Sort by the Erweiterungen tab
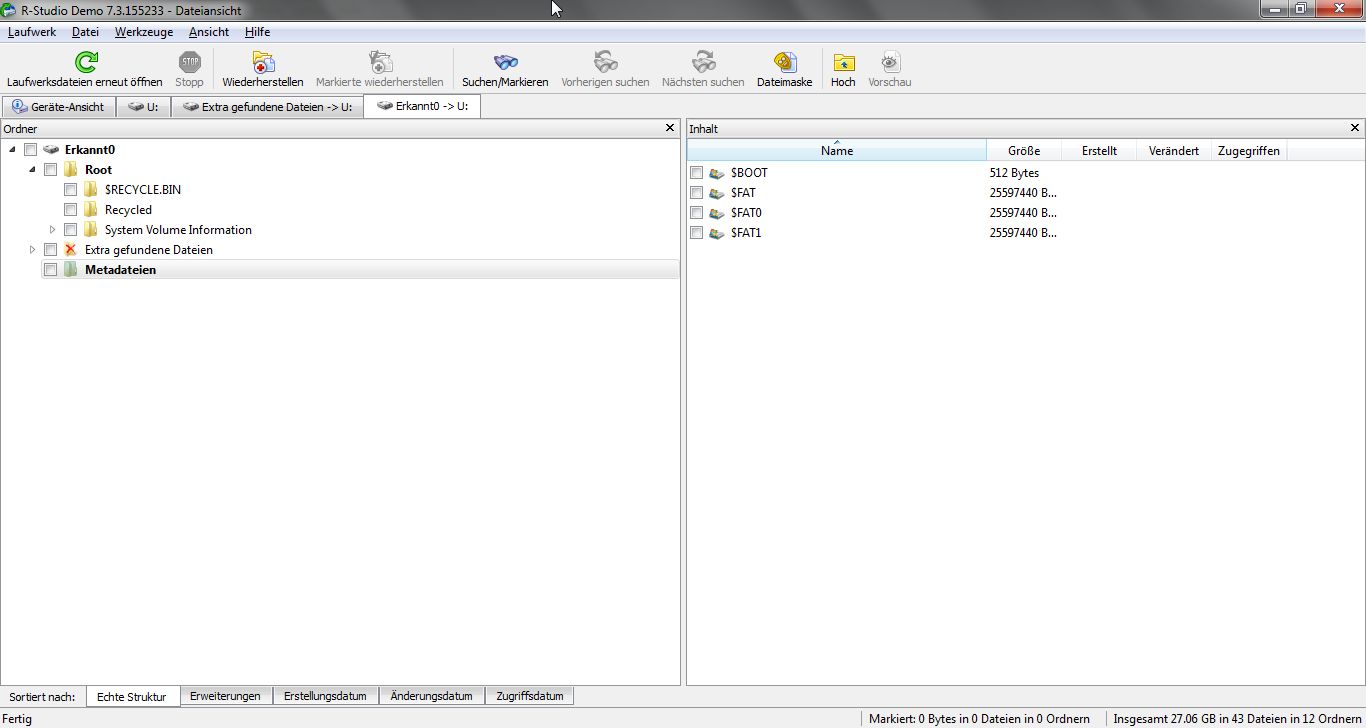 click(x=225, y=696)
